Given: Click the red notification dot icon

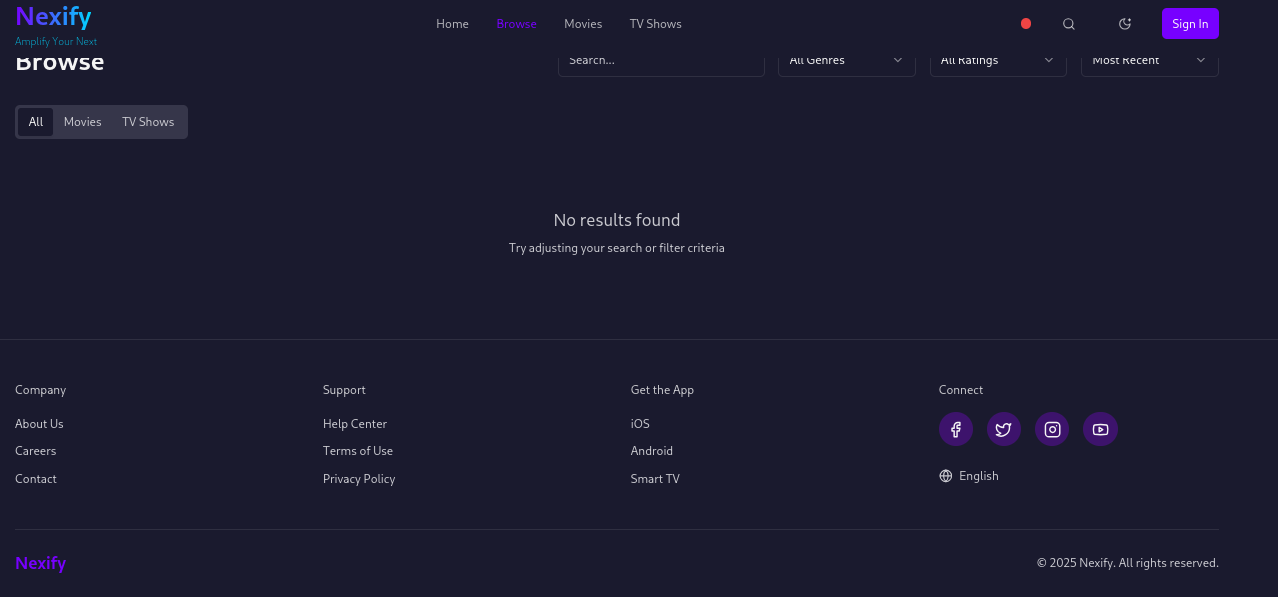Looking at the screenshot, I should (x=1026, y=24).
